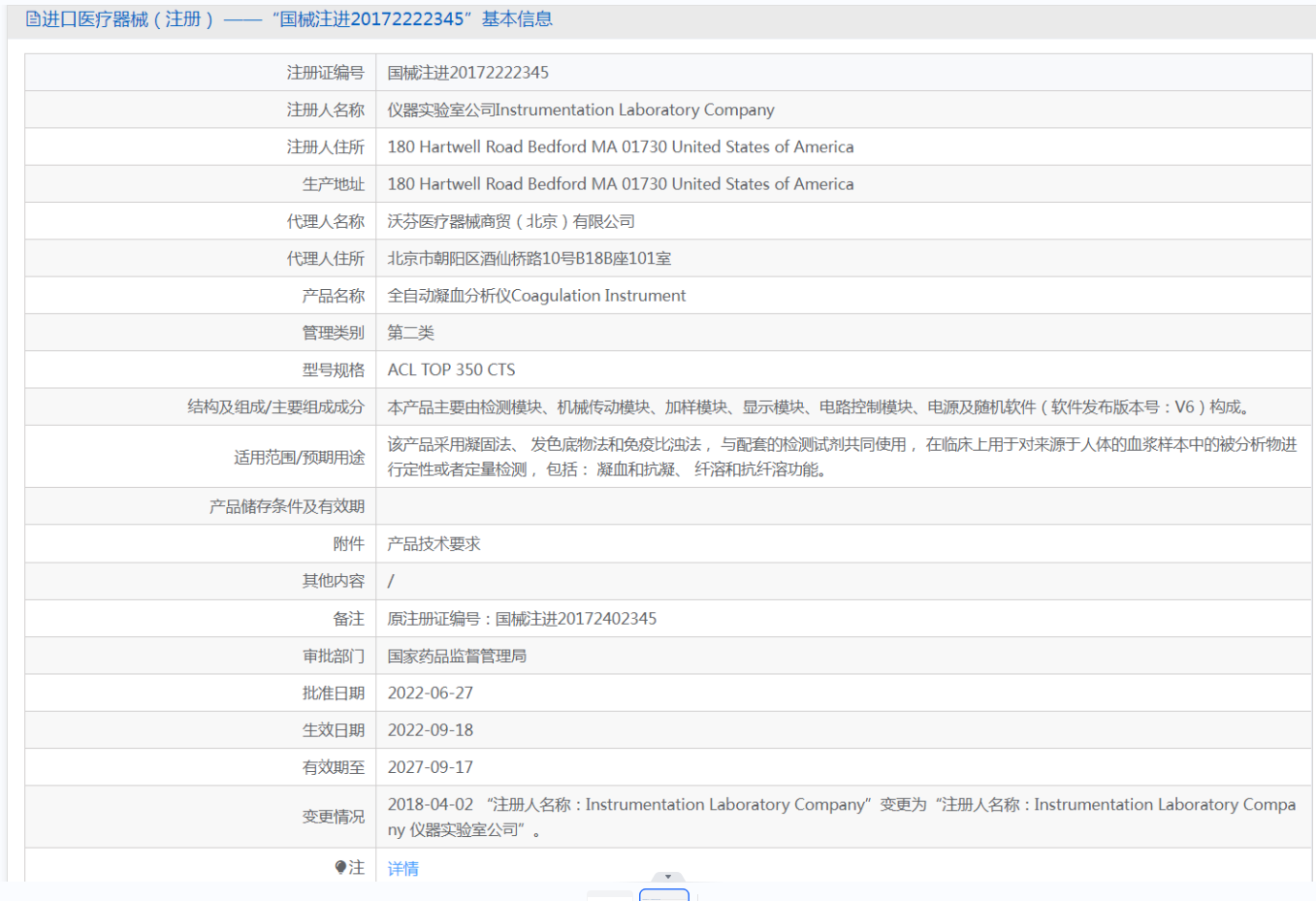Select agent name 沃芬医疗器械商贸（北京）有限公司

pos(510,221)
